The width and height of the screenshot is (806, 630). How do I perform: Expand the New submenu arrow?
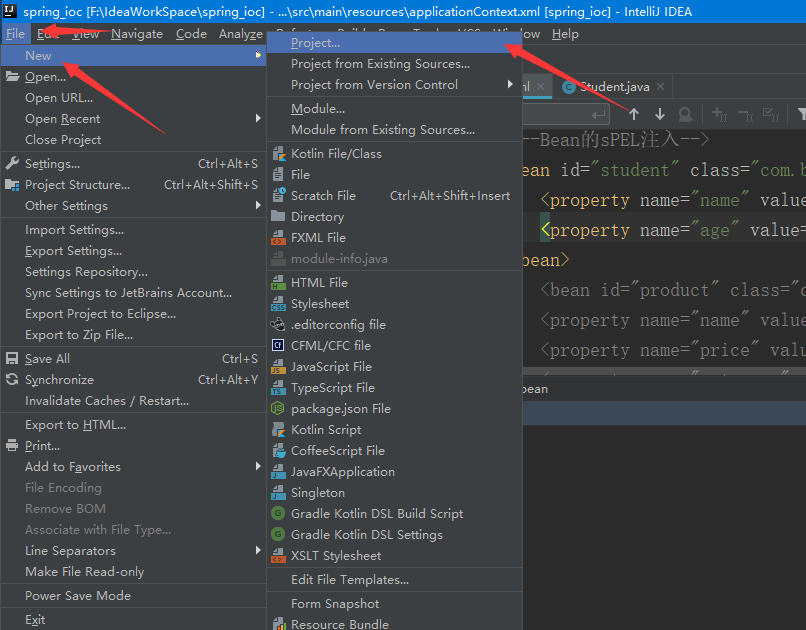pos(258,55)
